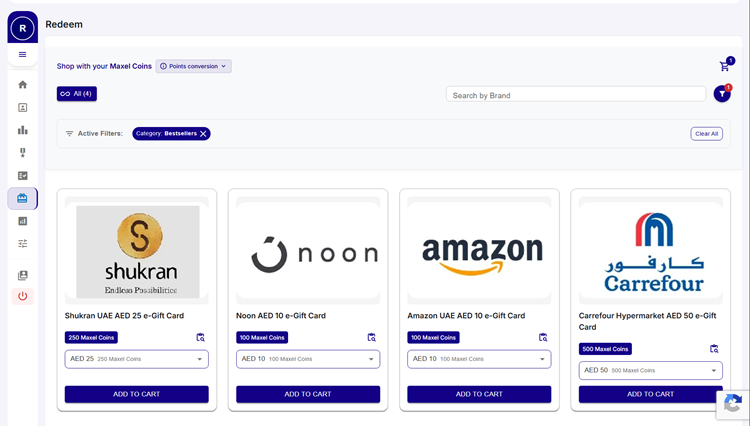The width and height of the screenshot is (750, 426).
Task: Click Amazon UAE AED 10 e-Gift Card title
Action: (466, 316)
